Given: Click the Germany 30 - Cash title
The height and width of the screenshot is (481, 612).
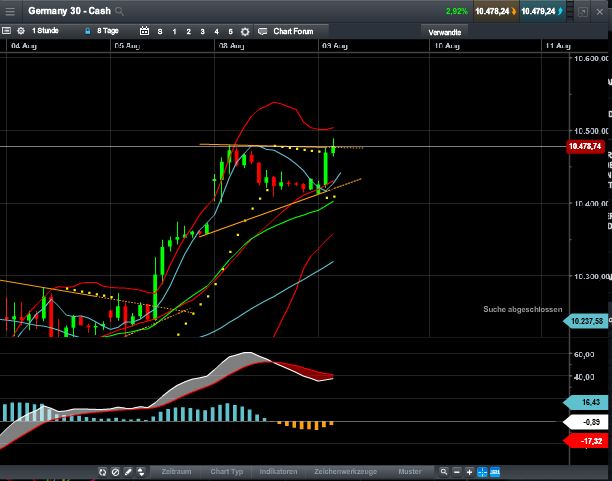Looking at the screenshot, I should click(x=69, y=11).
